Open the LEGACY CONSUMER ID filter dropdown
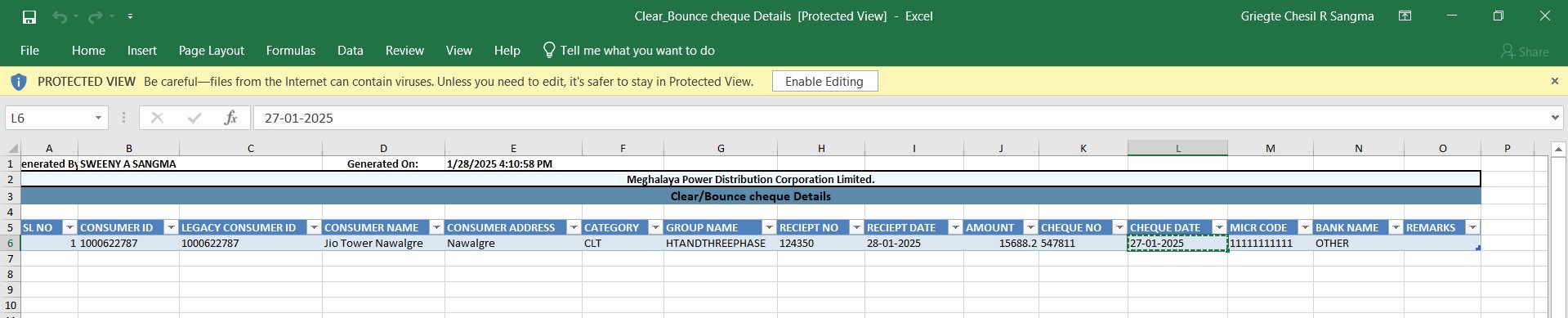This screenshot has height=318, width=1568. (x=314, y=227)
